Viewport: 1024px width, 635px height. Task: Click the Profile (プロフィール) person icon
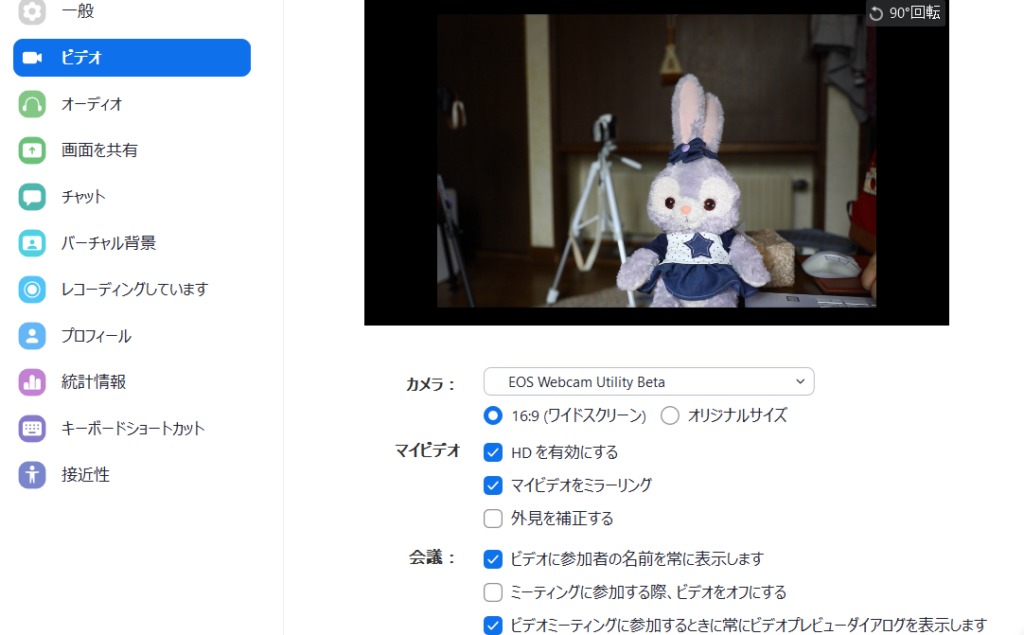32,336
